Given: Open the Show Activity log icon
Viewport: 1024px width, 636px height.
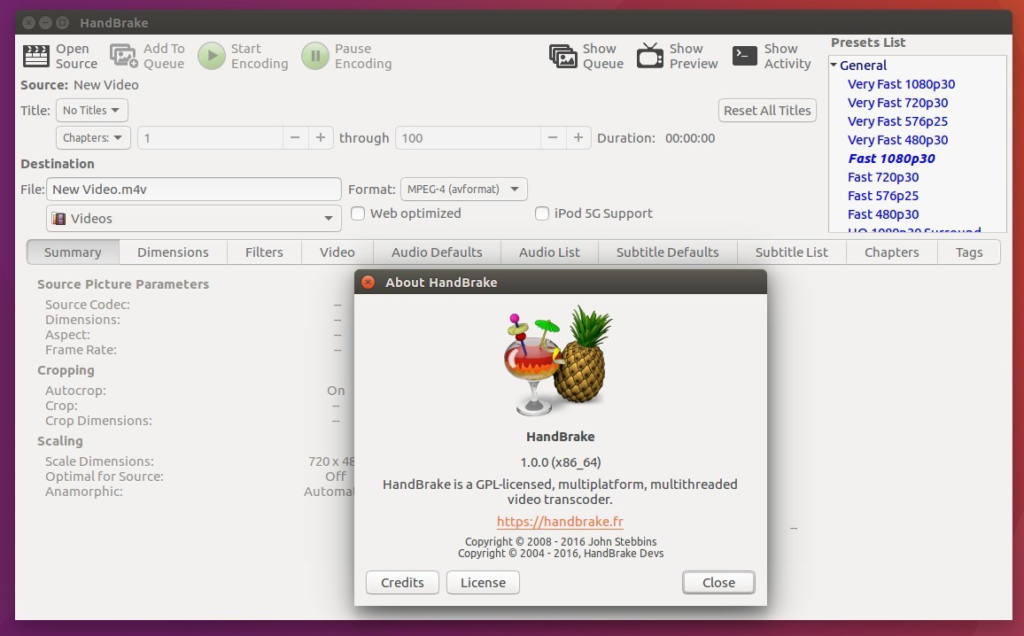Looking at the screenshot, I should pyautogui.click(x=744, y=57).
